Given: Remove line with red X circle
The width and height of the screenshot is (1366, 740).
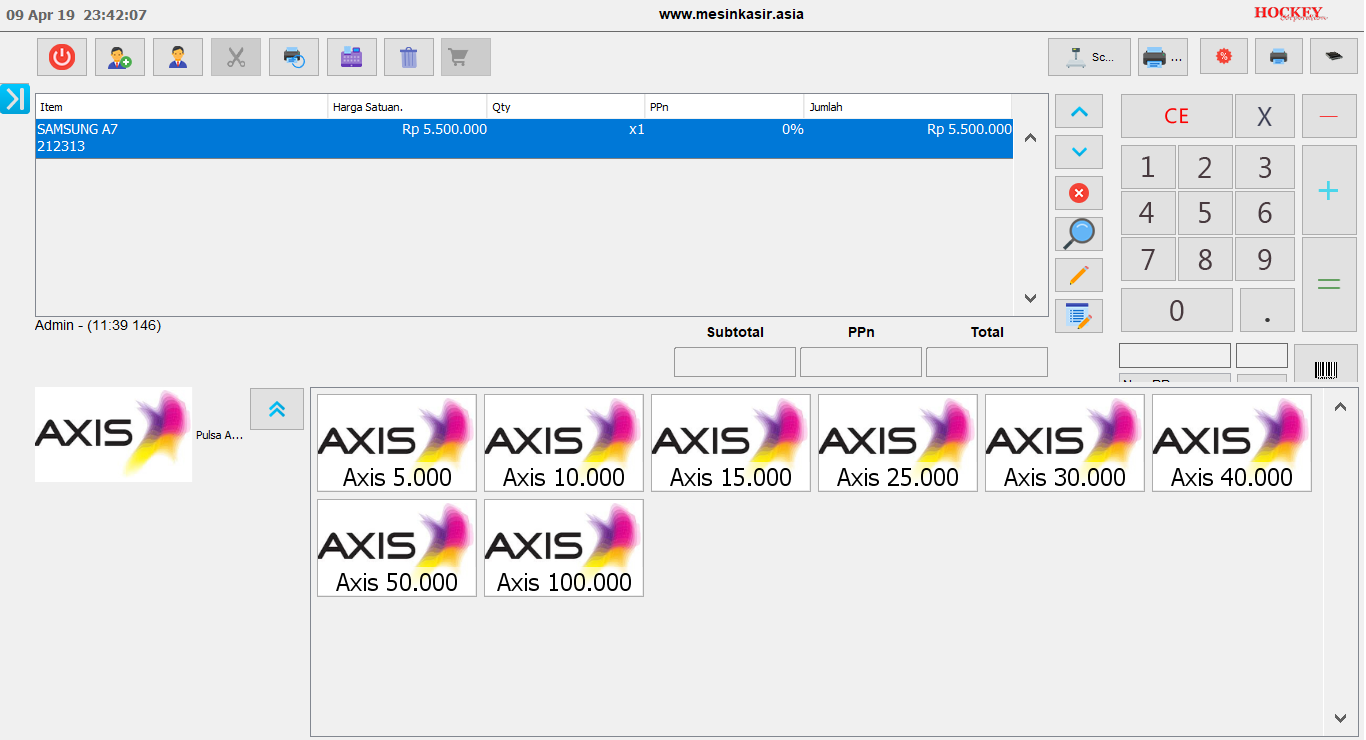Looking at the screenshot, I should (x=1079, y=193).
